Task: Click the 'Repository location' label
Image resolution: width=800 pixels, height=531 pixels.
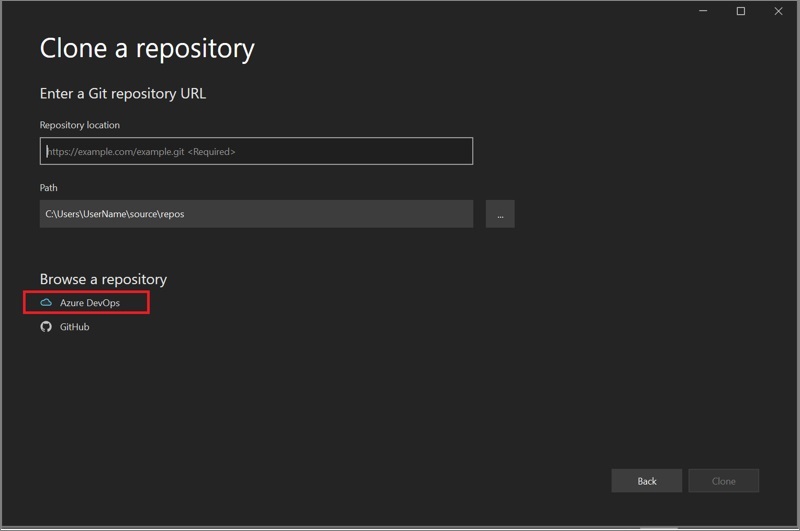Action: [x=80, y=125]
